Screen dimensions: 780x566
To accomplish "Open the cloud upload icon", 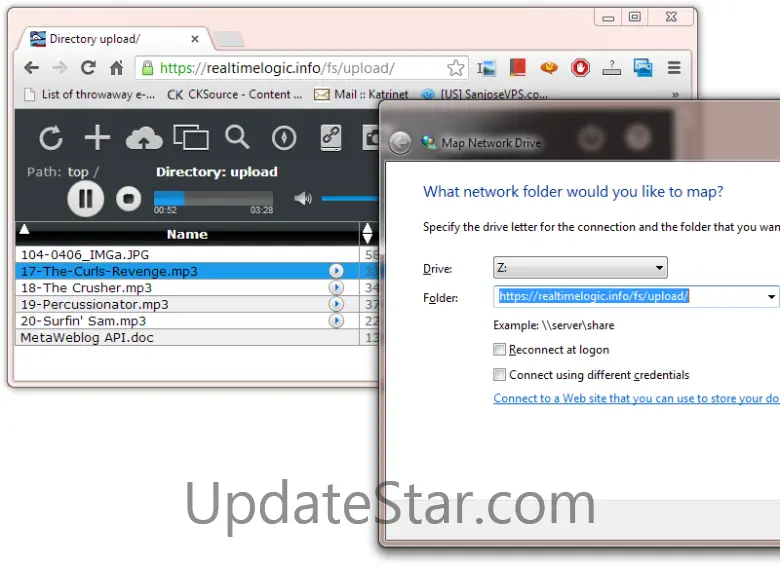I will tap(144, 138).
